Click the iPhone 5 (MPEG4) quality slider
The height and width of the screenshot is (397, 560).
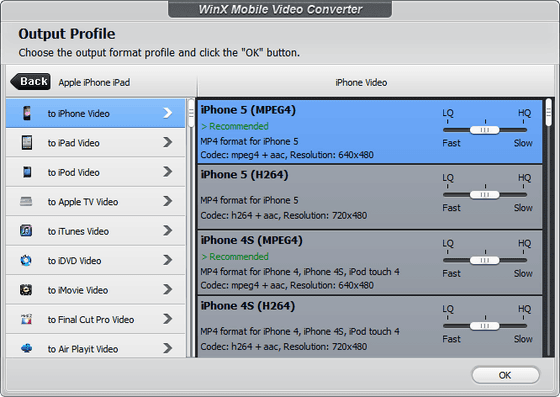(485, 130)
